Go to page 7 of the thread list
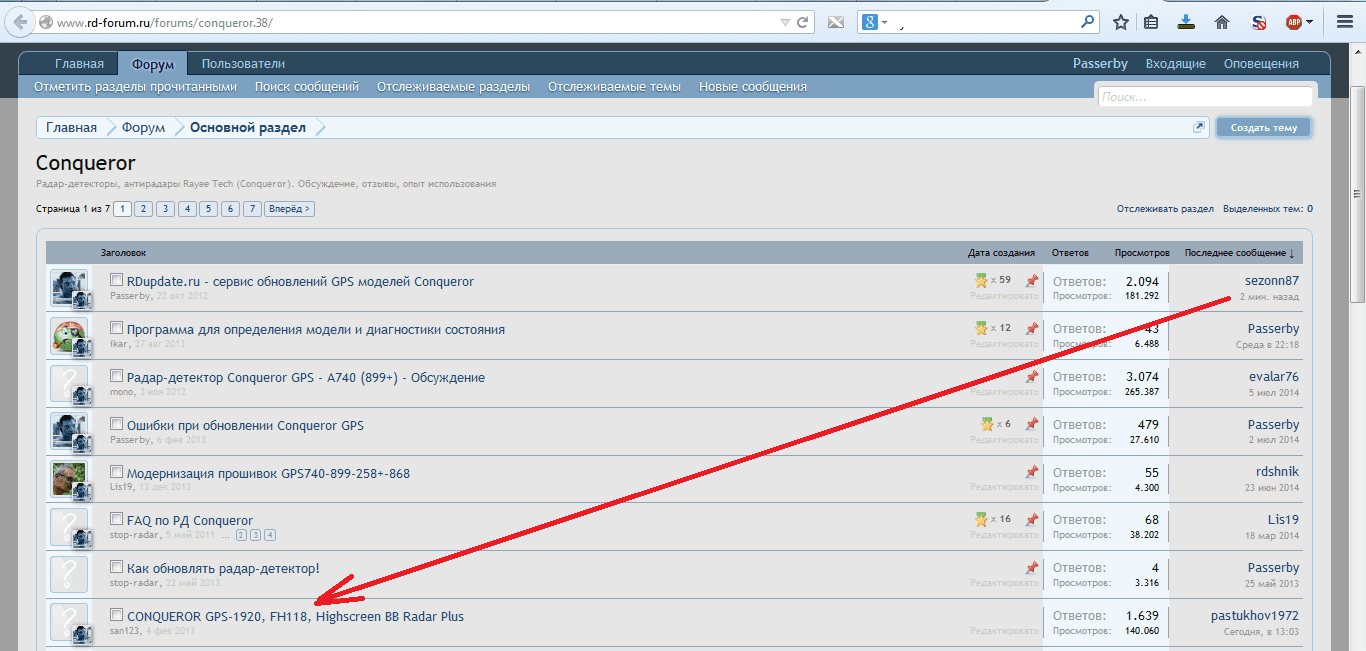This screenshot has width=1366, height=651. pyautogui.click(x=252, y=209)
